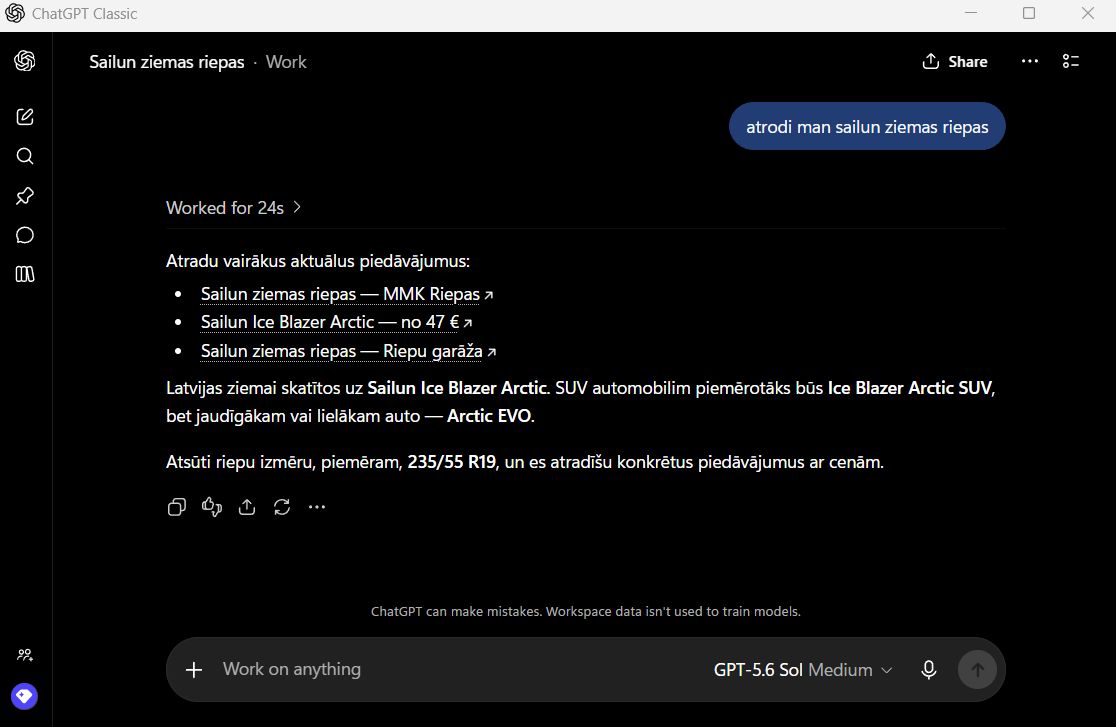The width and height of the screenshot is (1116, 727).
Task: Click the ChatGPT can make mistakes disclaimer
Action: coord(586,612)
